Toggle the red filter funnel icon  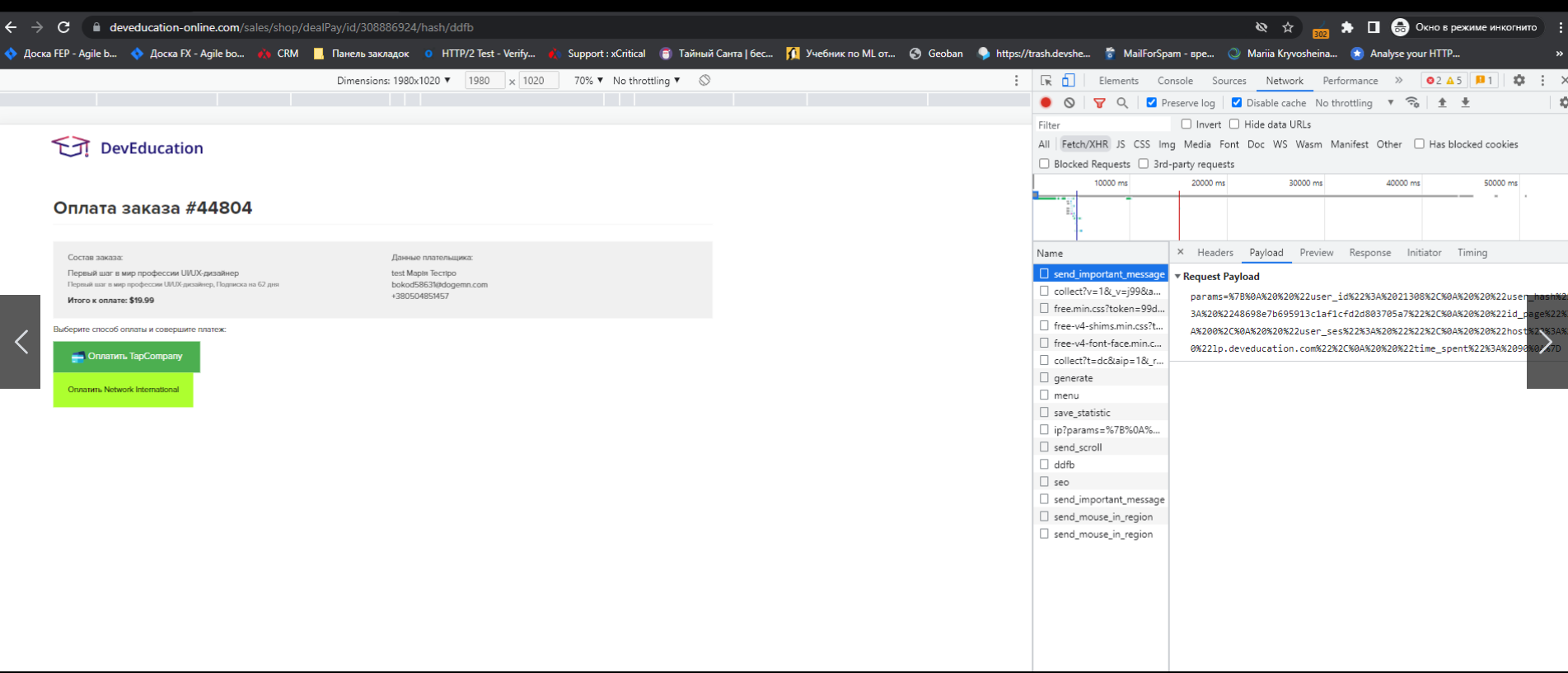point(1099,103)
